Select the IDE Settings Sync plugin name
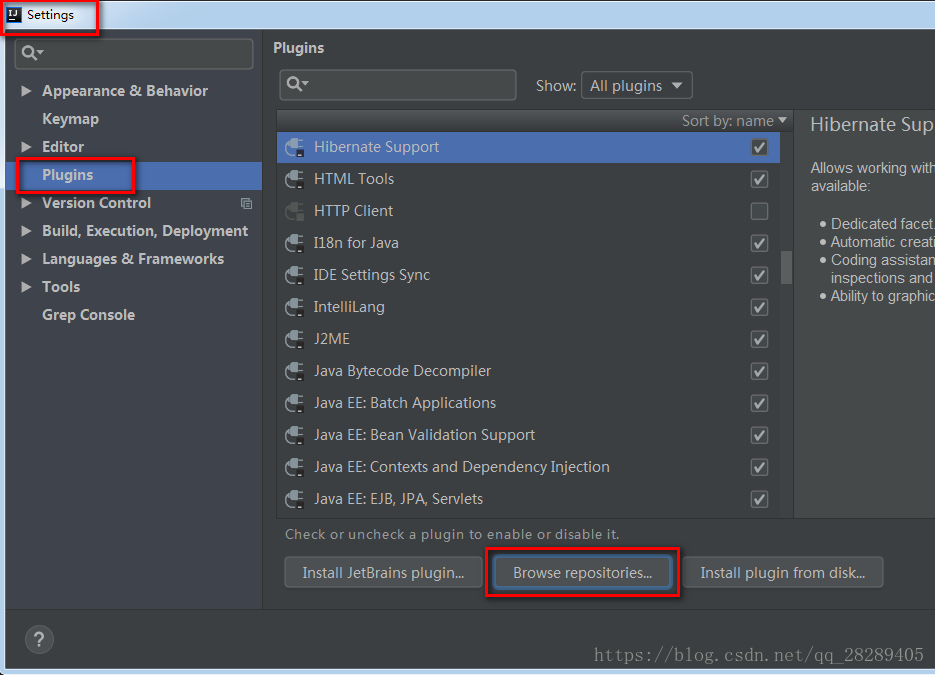Viewport: 935px width, 675px height. [x=371, y=275]
